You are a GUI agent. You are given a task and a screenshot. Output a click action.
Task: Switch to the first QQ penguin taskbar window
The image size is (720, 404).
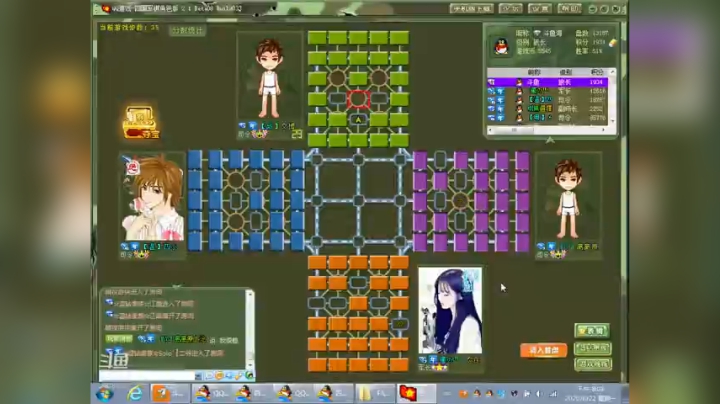212,394
